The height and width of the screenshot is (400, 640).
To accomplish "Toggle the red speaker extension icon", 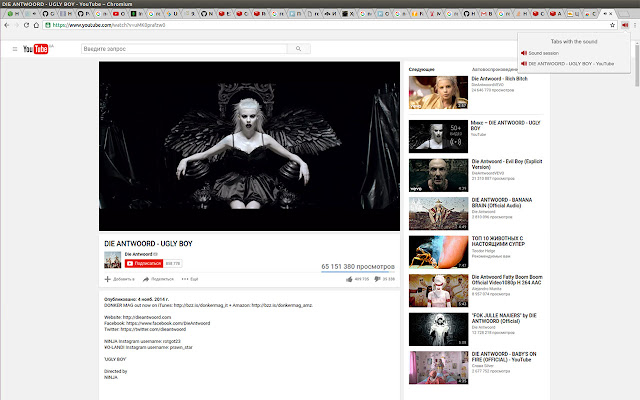I will click(x=625, y=25).
